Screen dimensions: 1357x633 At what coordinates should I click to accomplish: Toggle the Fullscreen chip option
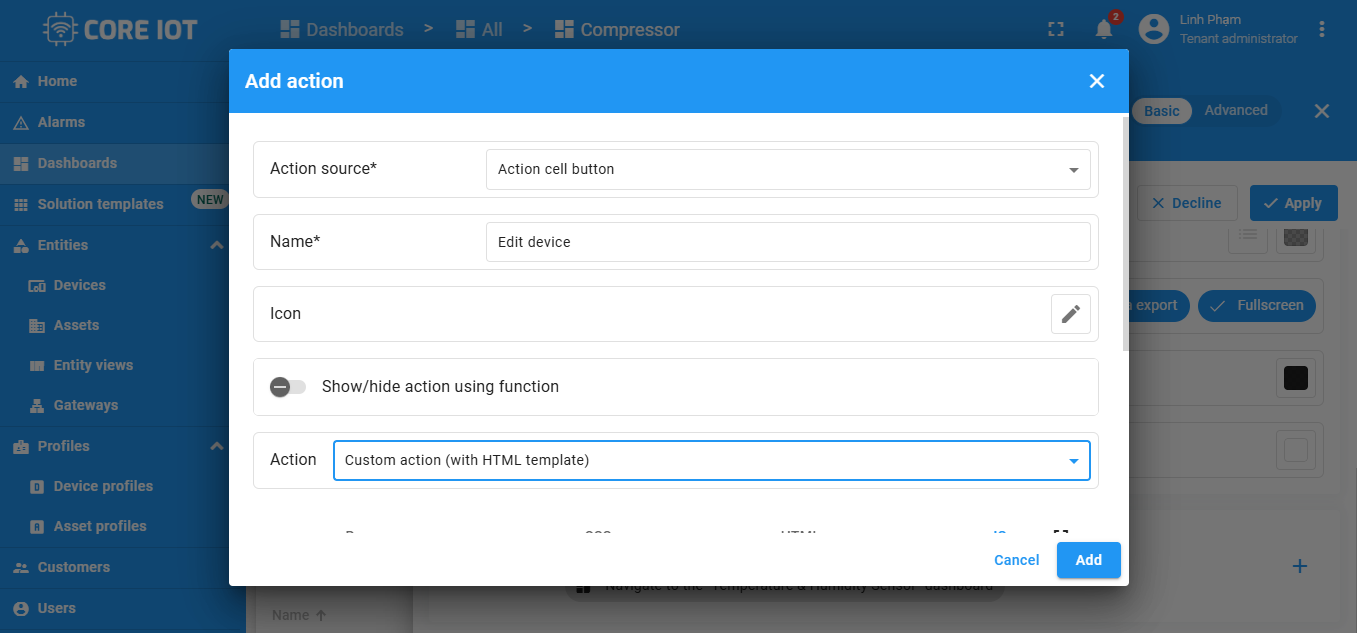(x=1257, y=306)
